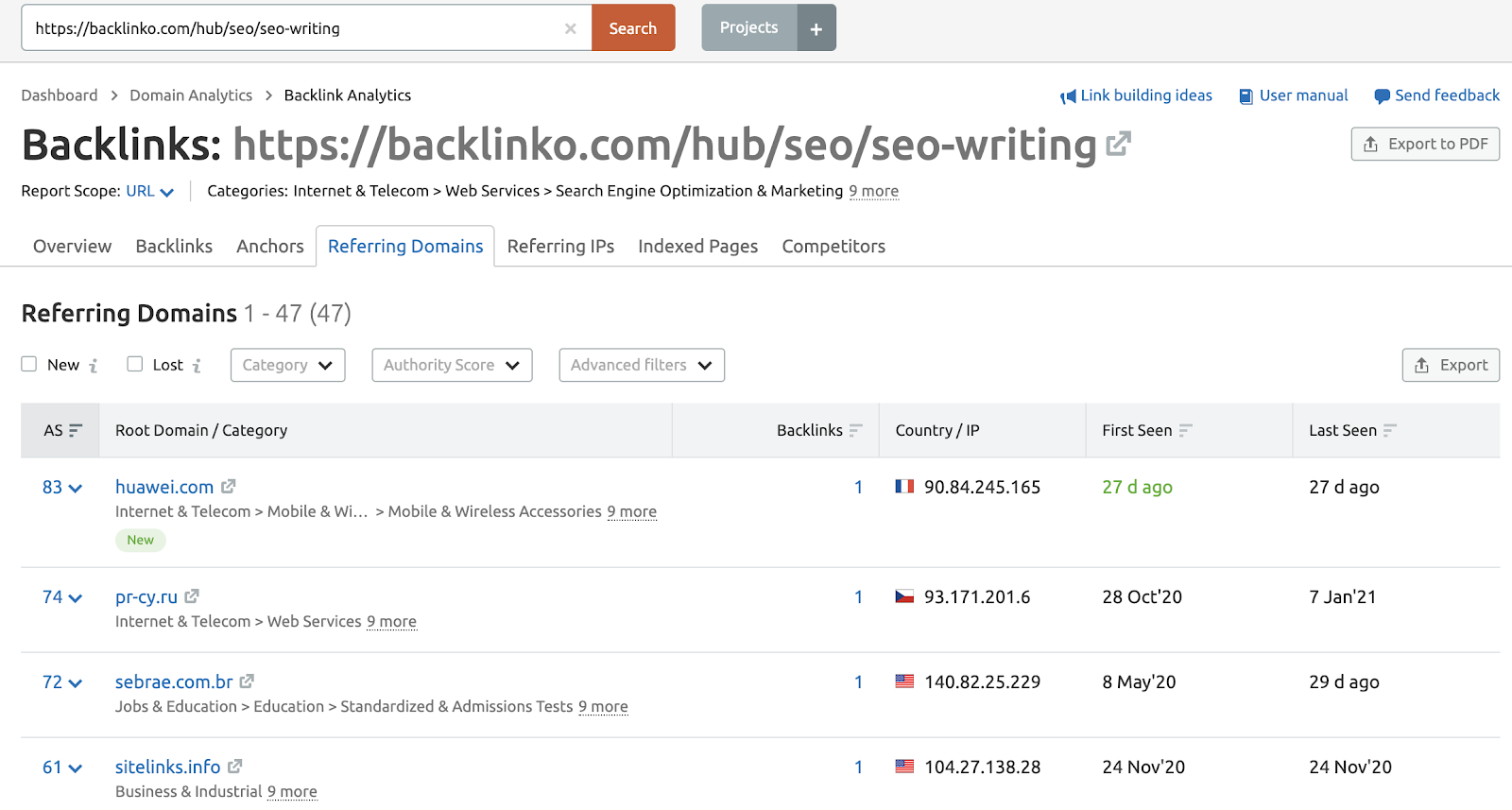Screen dimensions: 1512x810
Task: Click the green New tag under huawei.com
Action: 141,540
